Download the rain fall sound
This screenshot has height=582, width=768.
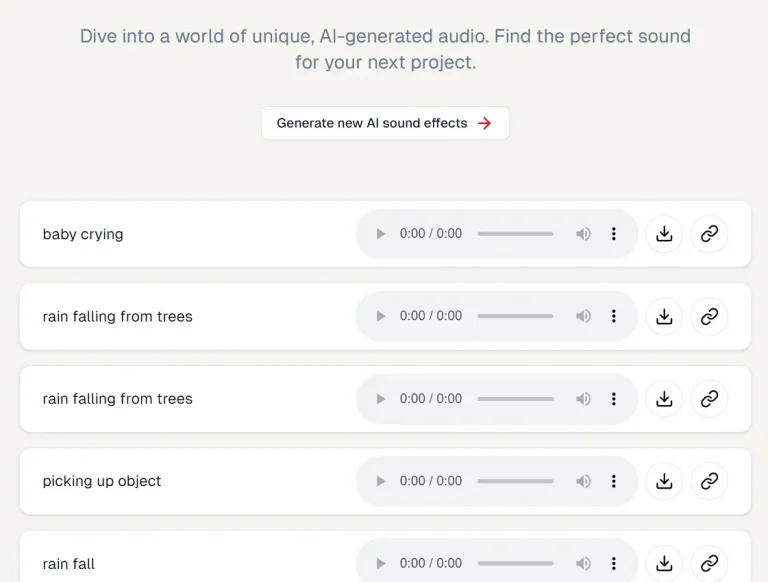point(664,563)
